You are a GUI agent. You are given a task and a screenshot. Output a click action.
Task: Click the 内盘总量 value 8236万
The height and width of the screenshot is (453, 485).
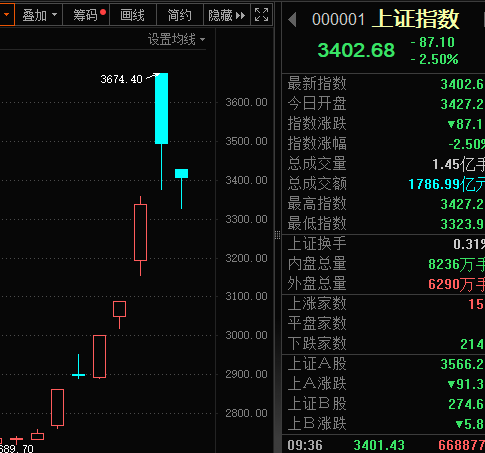point(456,264)
